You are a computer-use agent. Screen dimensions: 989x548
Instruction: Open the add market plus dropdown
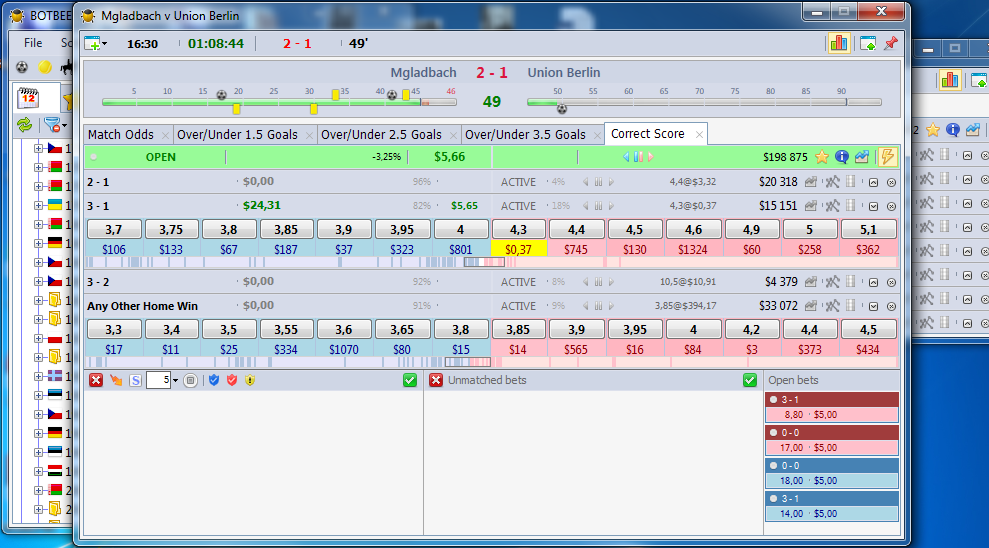click(x=96, y=44)
